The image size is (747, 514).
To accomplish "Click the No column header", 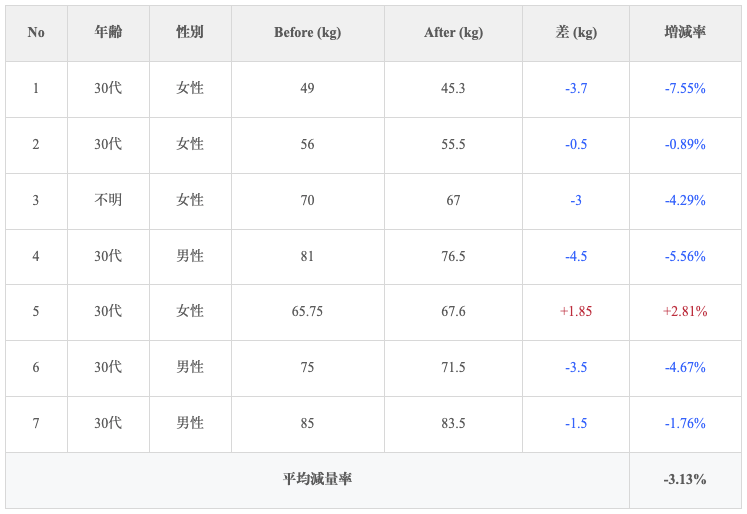I will pos(36,33).
